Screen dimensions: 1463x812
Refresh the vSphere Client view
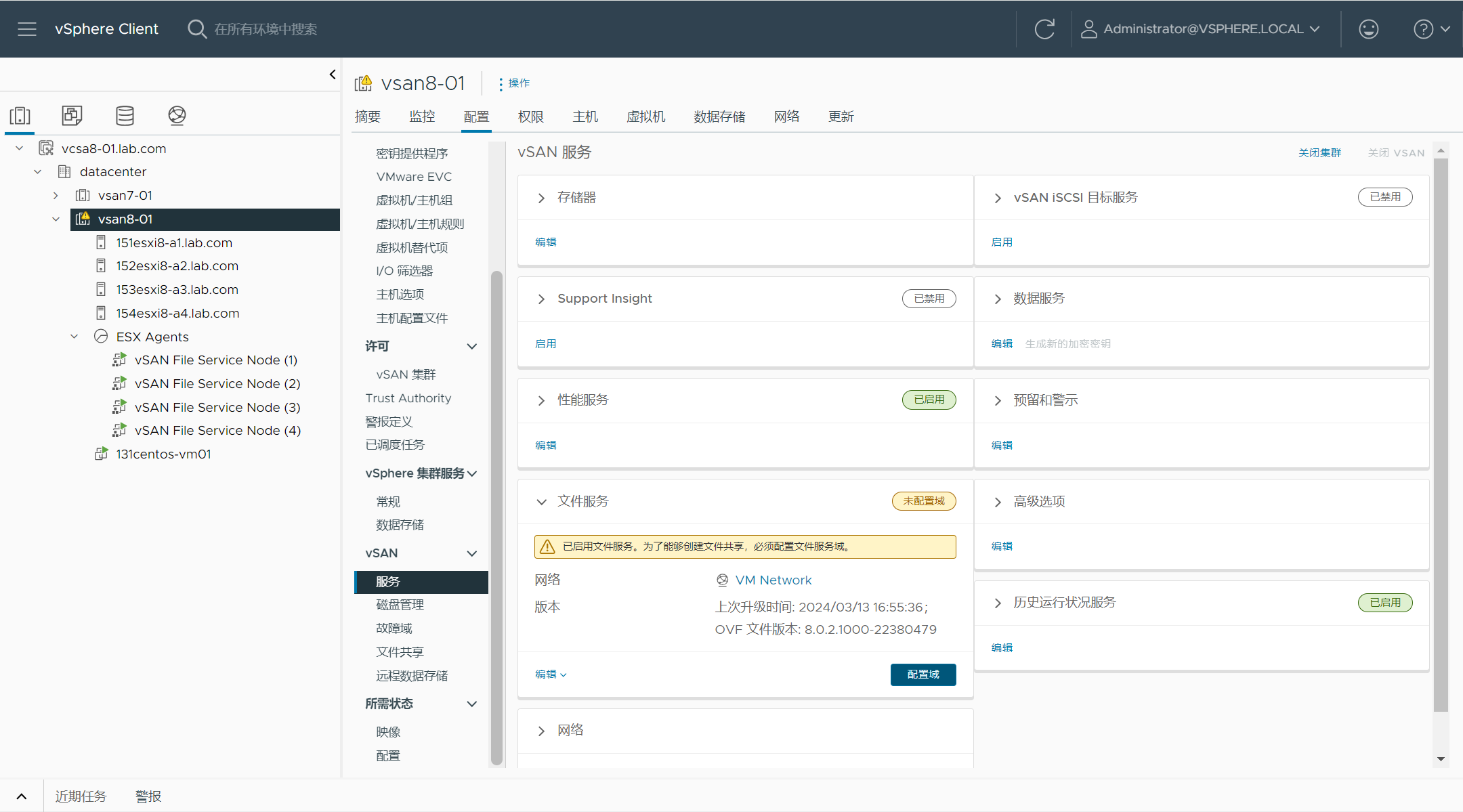point(1044,29)
